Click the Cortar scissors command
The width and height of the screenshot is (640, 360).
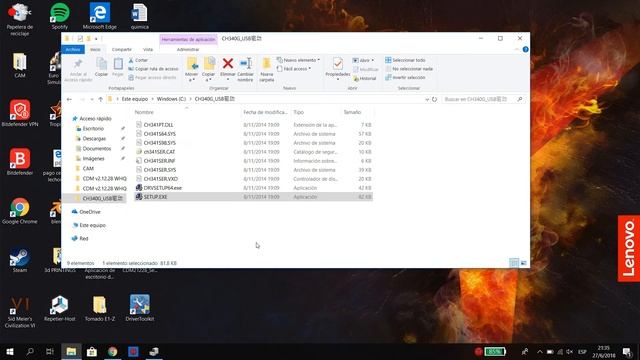point(138,60)
